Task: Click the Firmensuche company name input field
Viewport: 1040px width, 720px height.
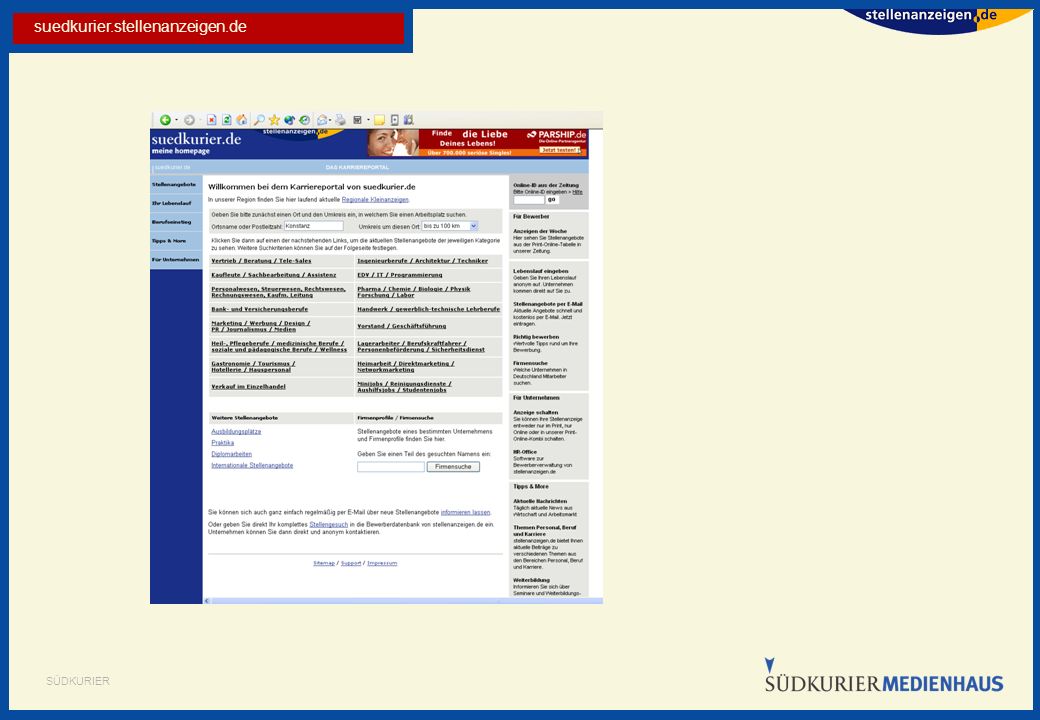Action: (391, 467)
